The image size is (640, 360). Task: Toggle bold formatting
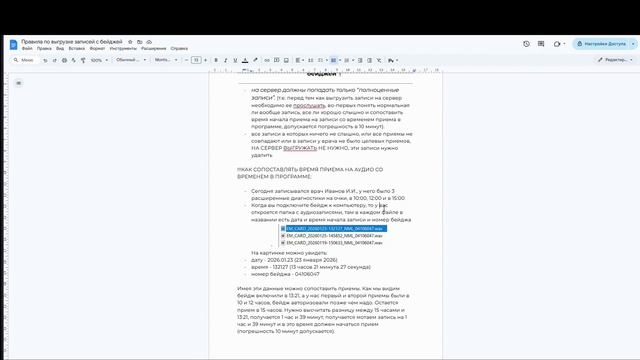[x=216, y=60]
